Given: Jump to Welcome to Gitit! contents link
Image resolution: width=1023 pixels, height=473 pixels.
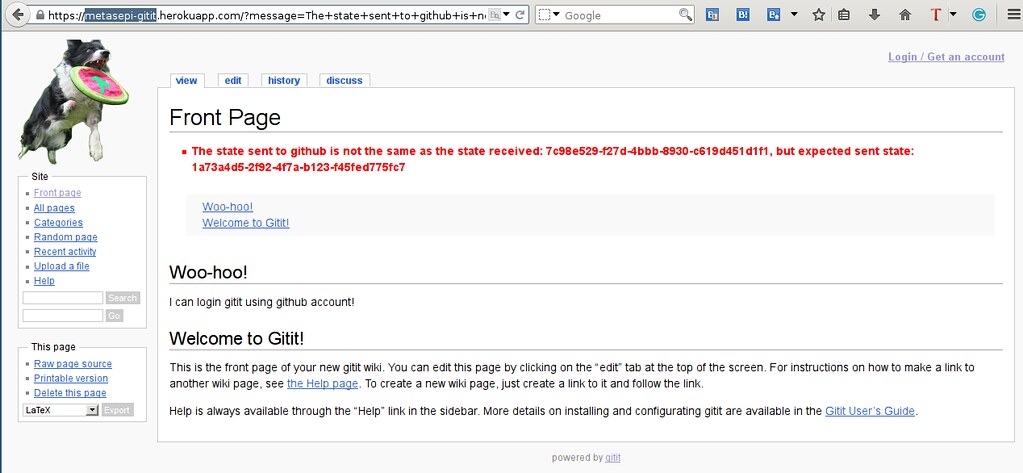Looking at the screenshot, I should click(x=245, y=222).
